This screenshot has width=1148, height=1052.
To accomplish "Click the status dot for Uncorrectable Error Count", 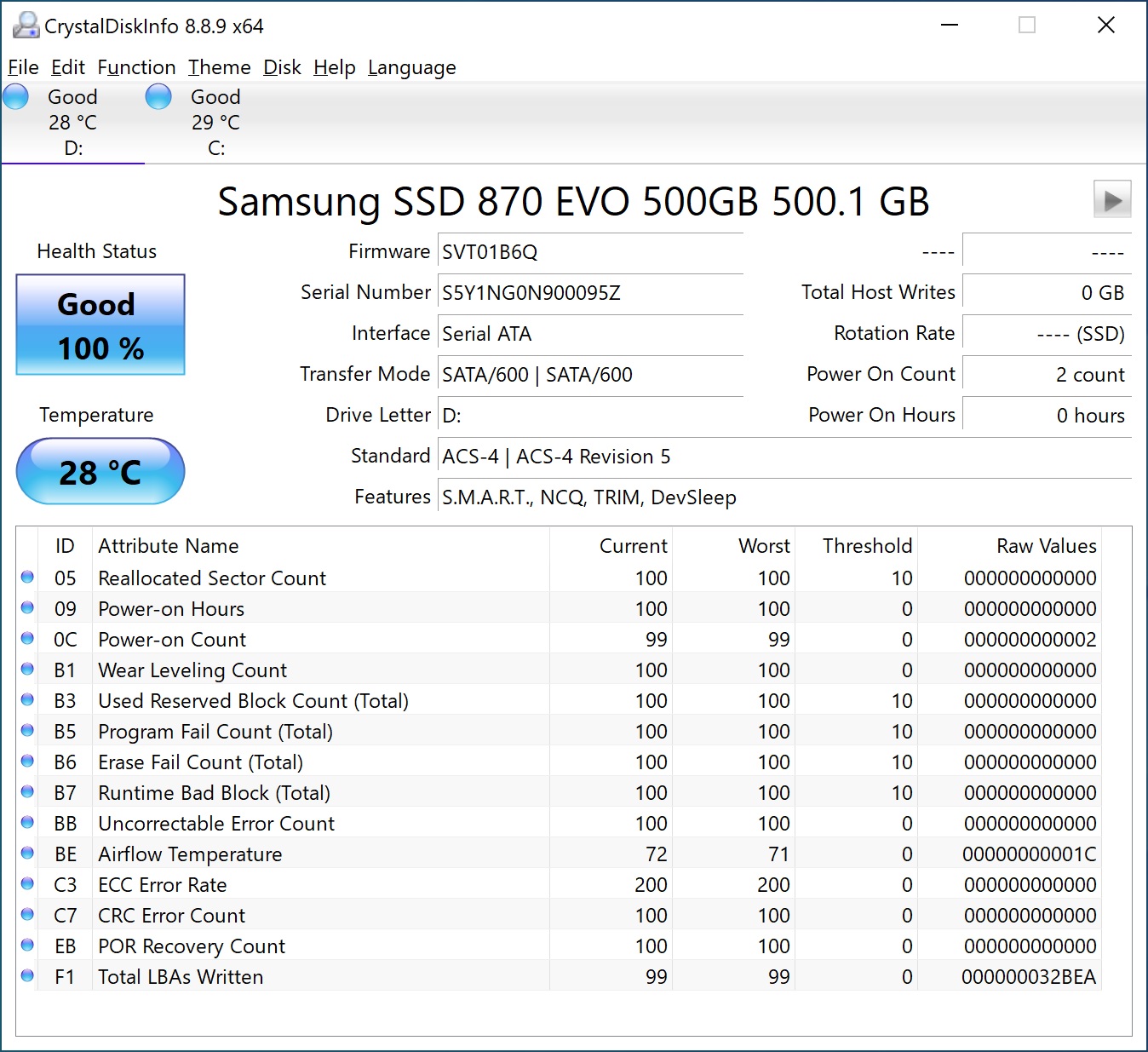I will [x=27, y=823].
